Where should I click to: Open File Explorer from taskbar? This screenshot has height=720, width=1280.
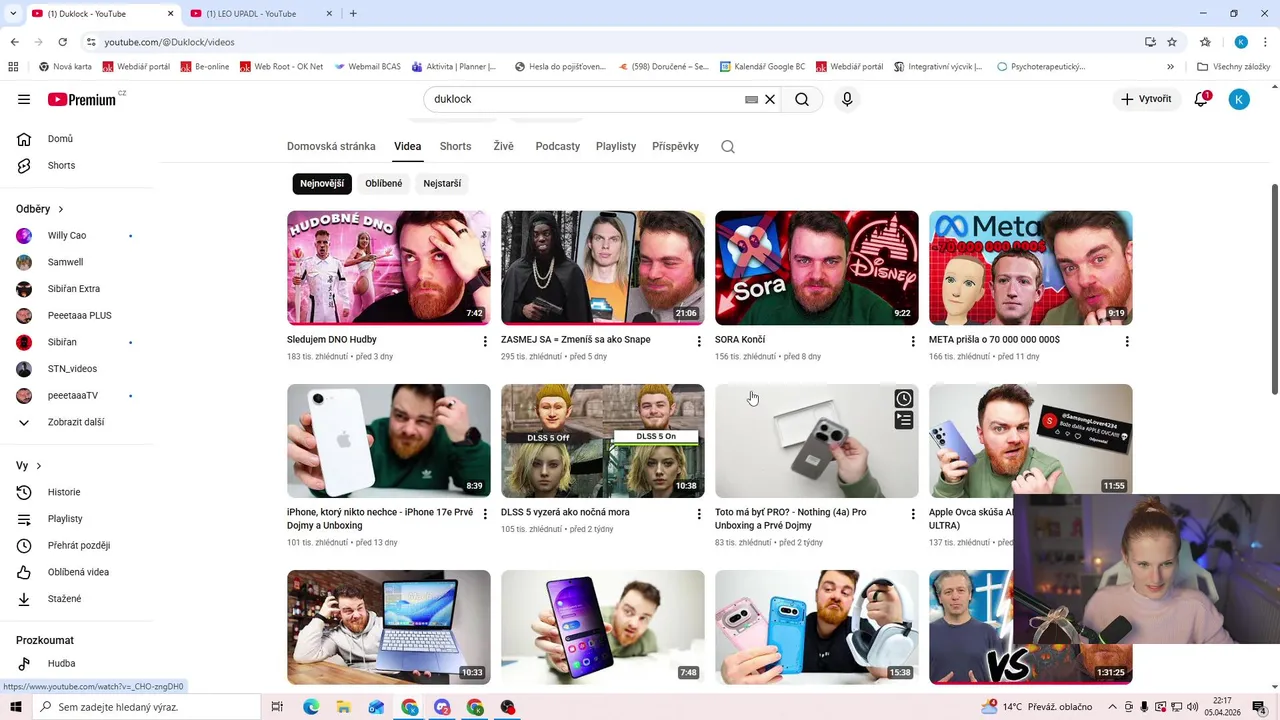point(343,707)
